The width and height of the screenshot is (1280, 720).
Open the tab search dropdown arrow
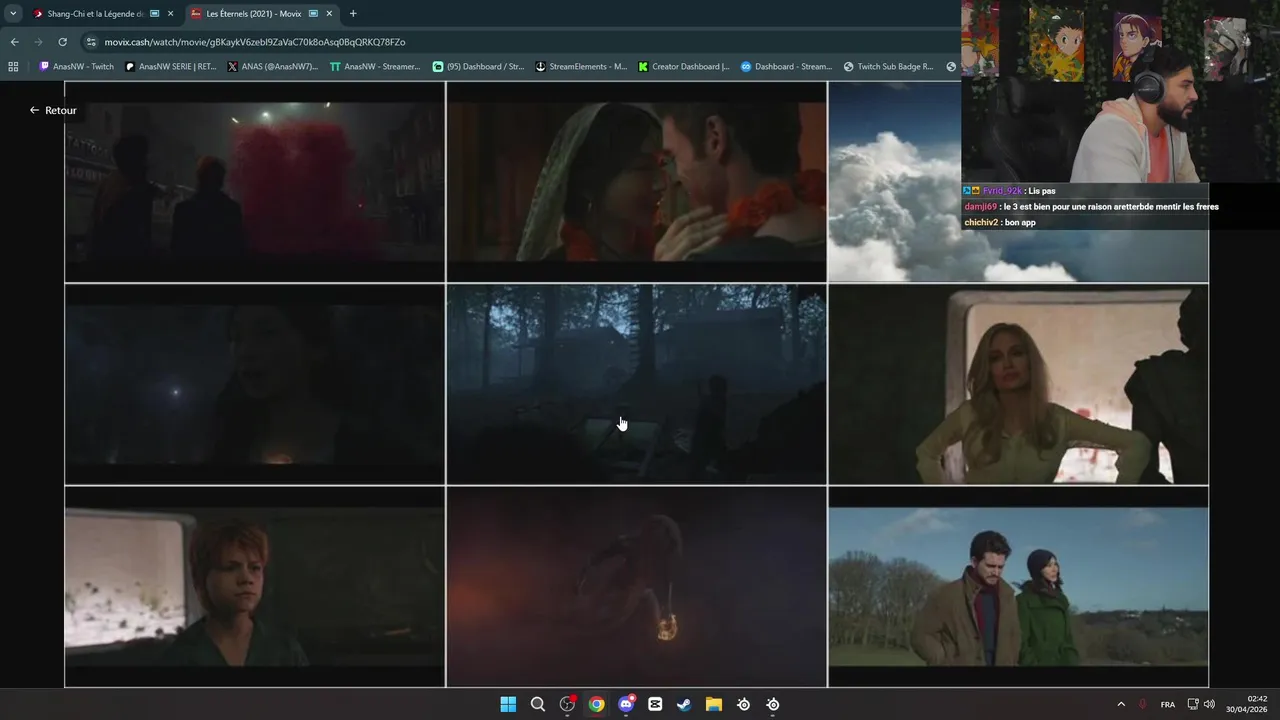click(x=13, y=14)
